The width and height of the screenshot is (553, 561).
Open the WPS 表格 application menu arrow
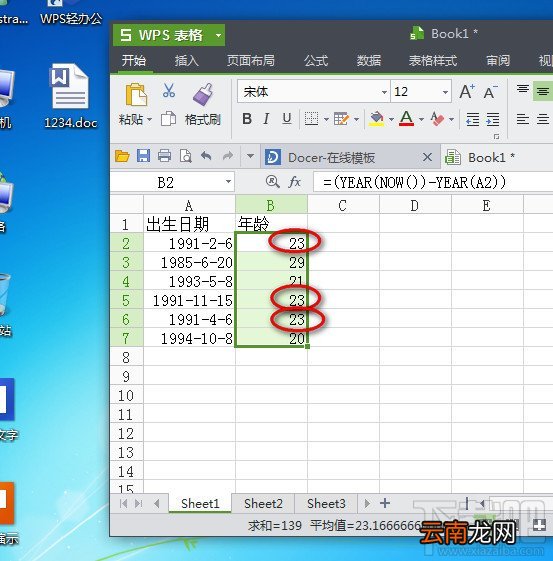coord(218,35)
